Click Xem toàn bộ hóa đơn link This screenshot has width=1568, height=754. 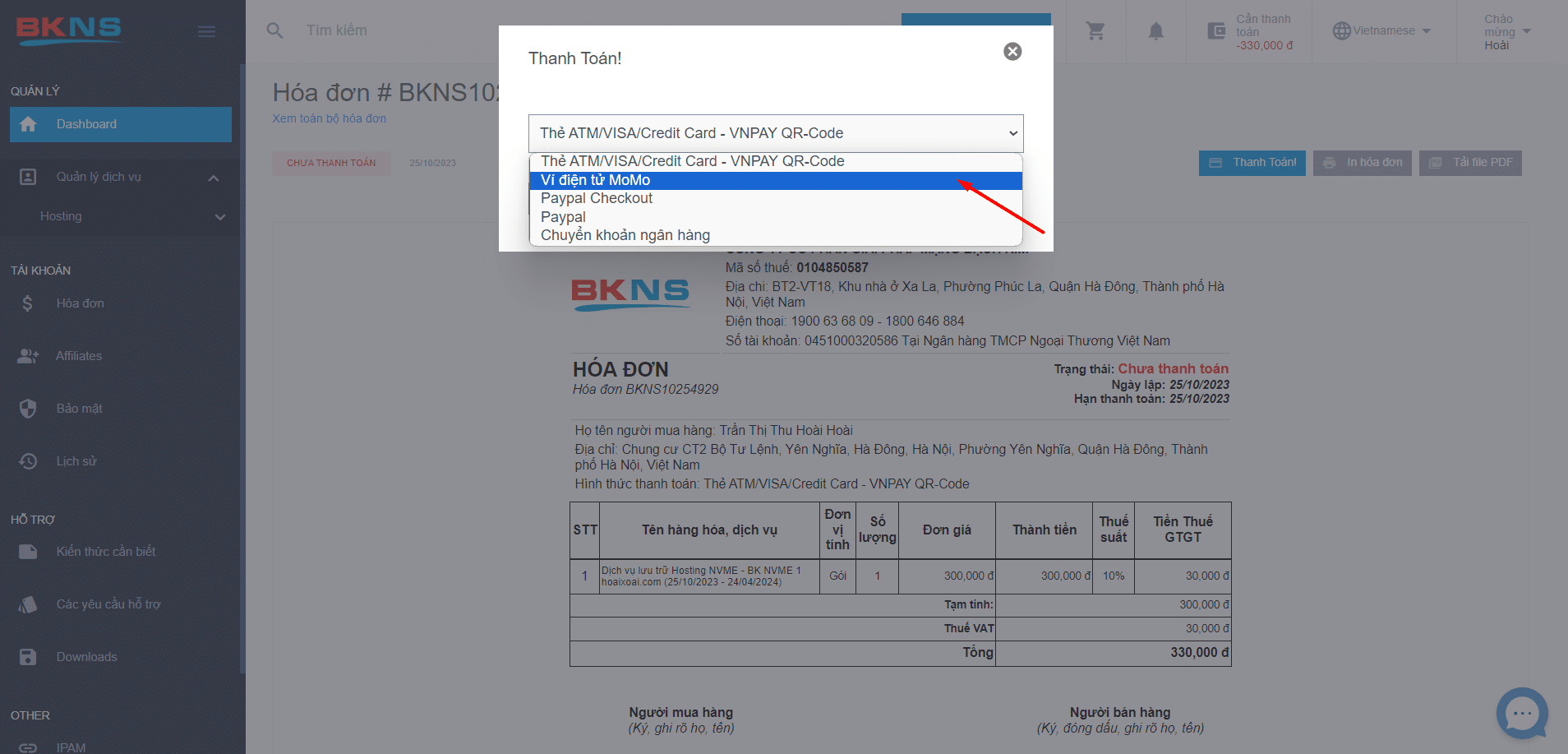329,118
